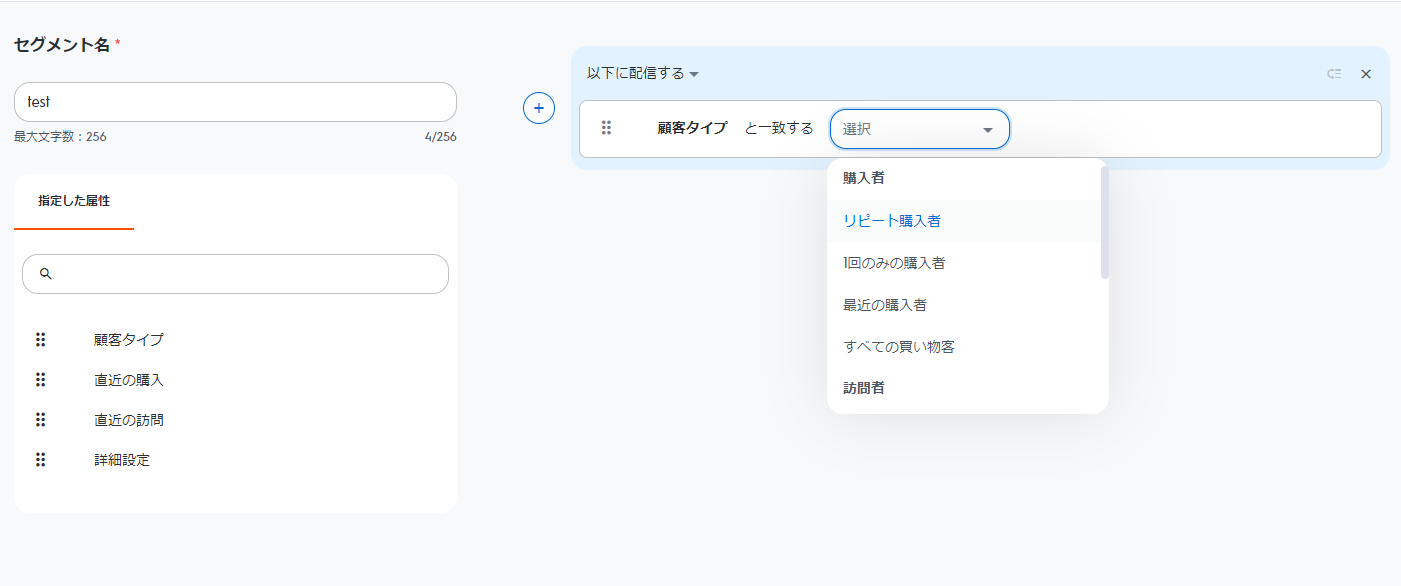The image size is (1401, 586).
Task: Click drag handle in the condition row
Action: [x=606, y=128]
